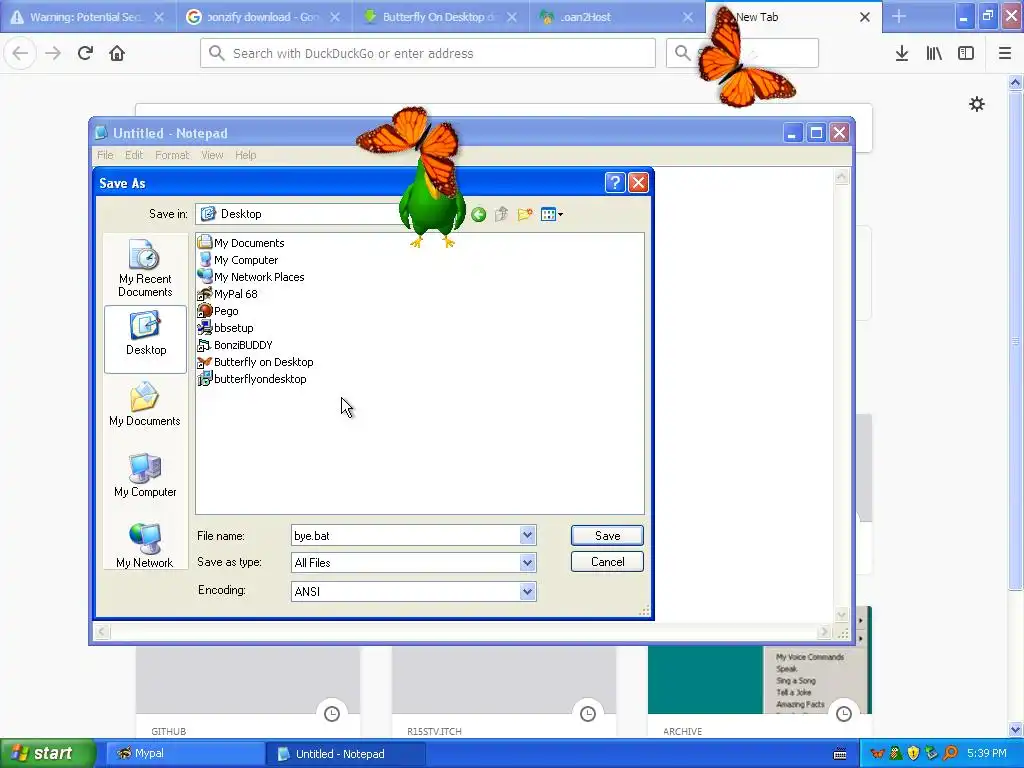Expand the File name dropdown arrow
The width and height of the screenshot is (1024, 768).
pyautogui.click(x=528, y=536)
